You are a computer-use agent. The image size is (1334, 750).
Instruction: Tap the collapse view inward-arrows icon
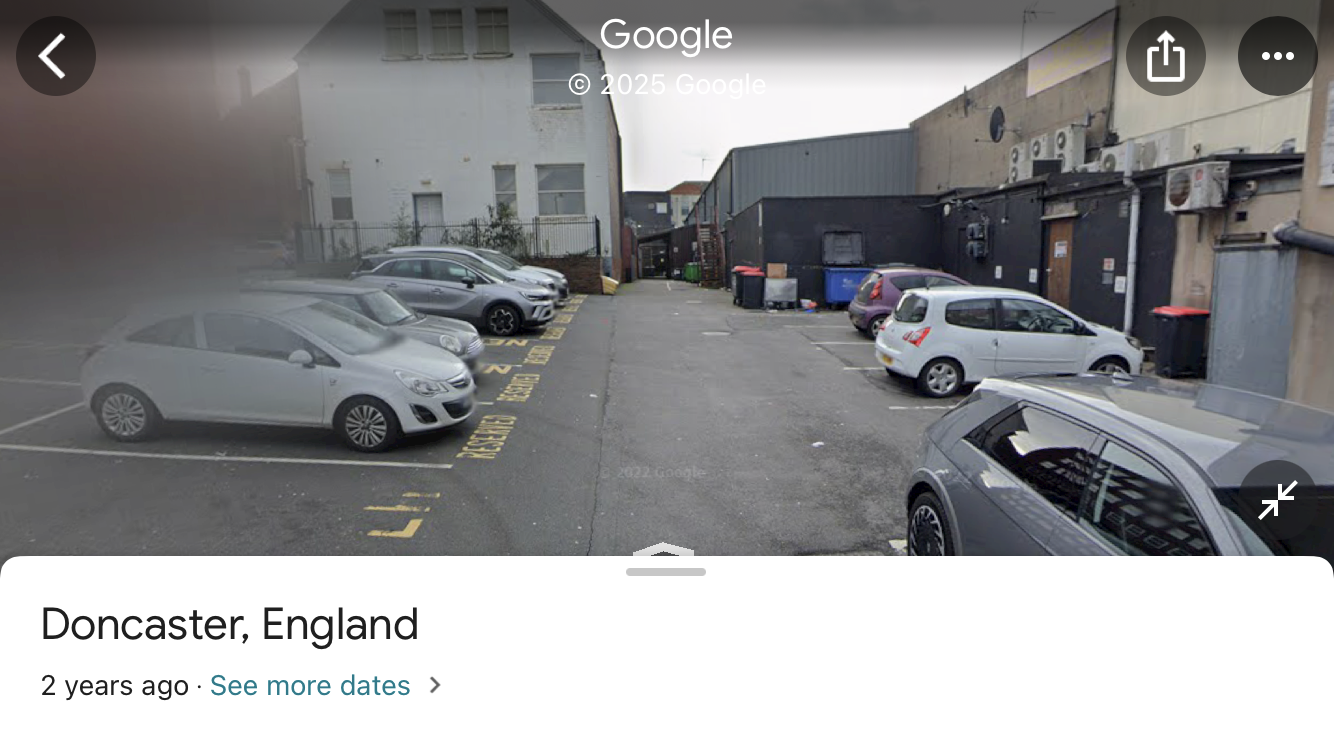[1278, 500]
